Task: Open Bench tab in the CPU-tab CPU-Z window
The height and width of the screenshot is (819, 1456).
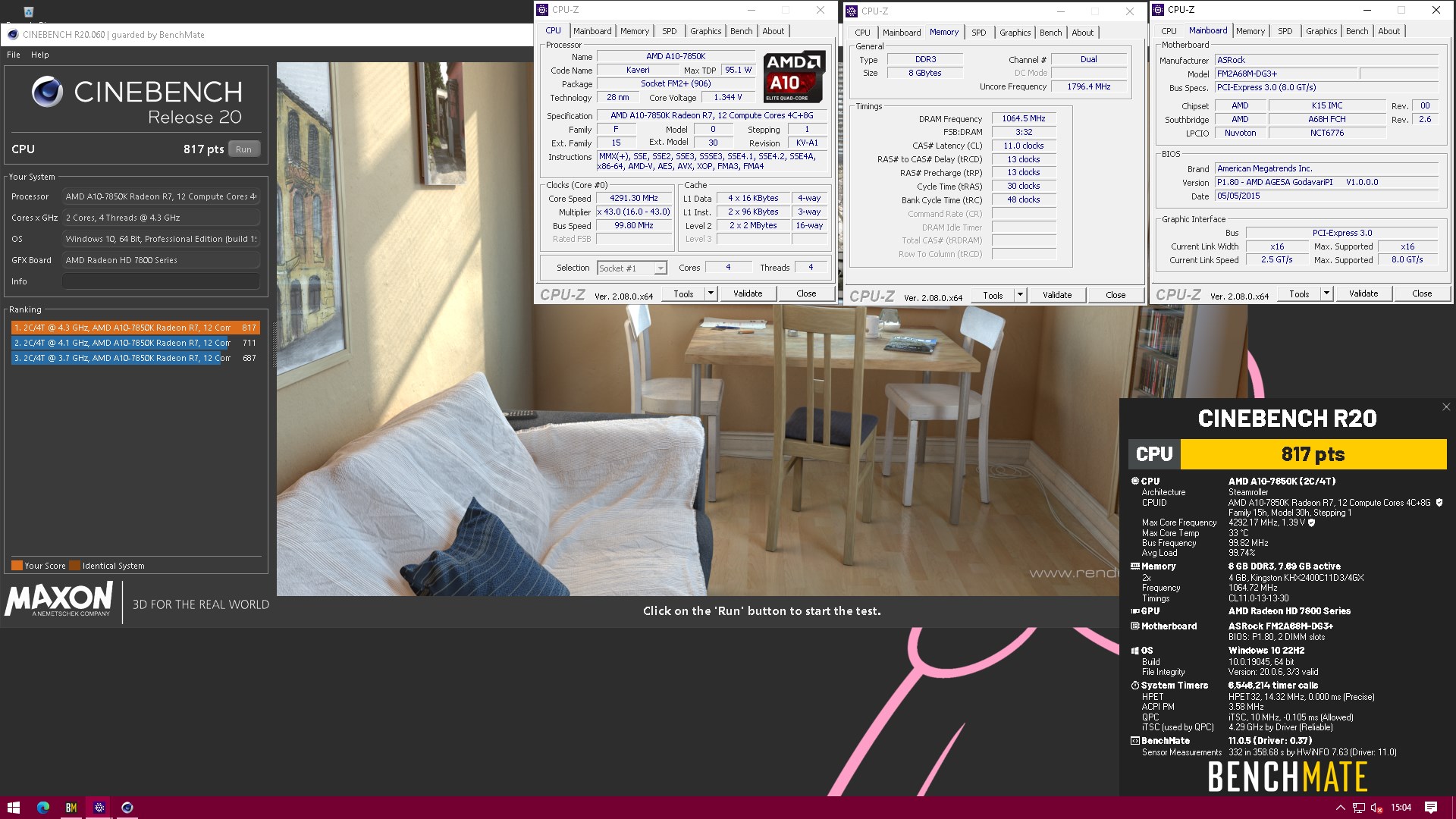Action: click(x=741, y=31)
